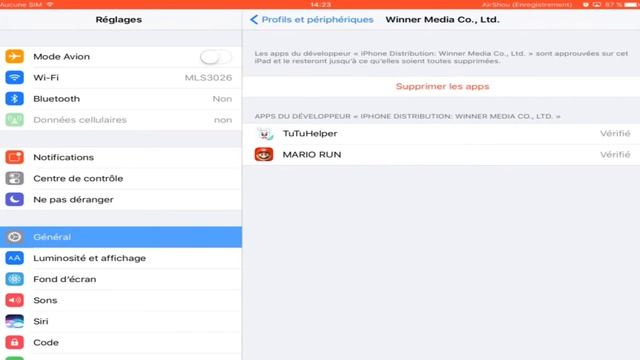
Task: Tap the TuTuHelper app icon
Action: (x=264, y=133)
